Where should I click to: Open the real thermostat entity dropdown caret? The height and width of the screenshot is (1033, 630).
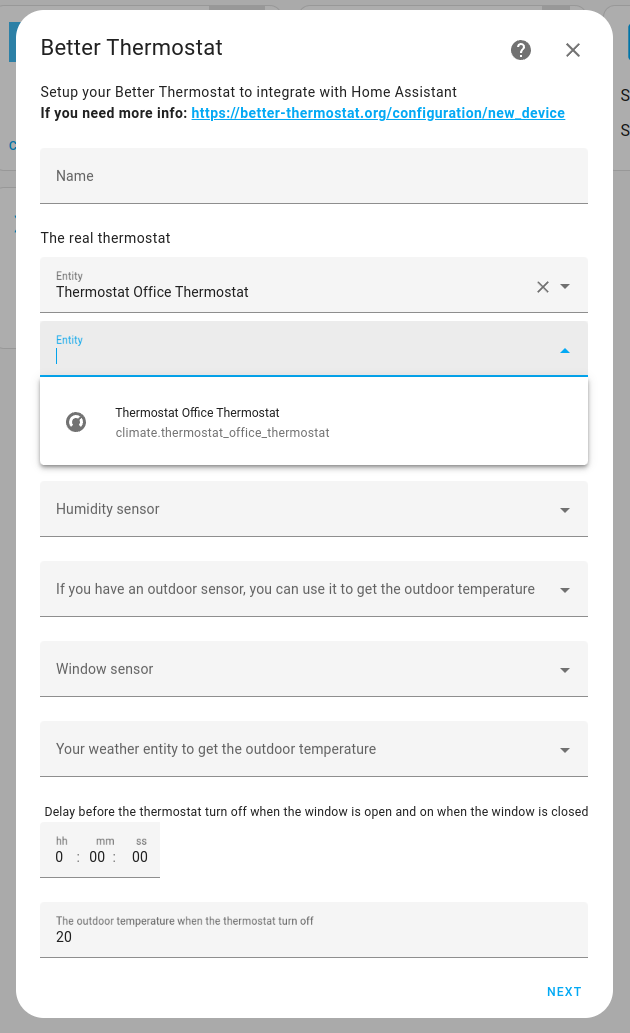pyautogui.click(x=567, y=286)
